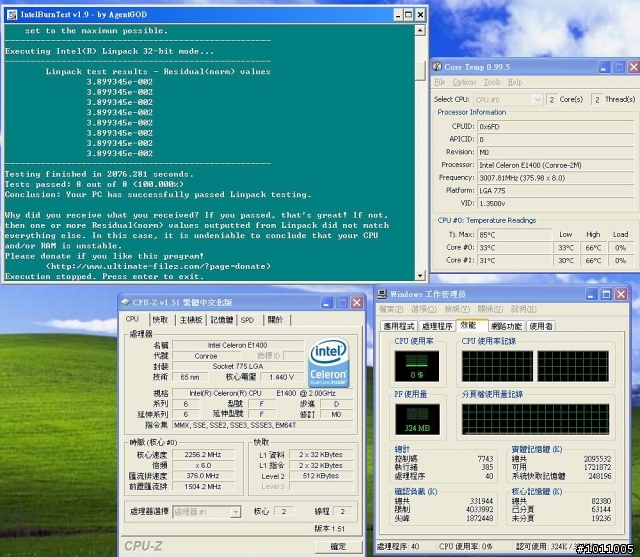Click the VID field 1.3500v in Core Temp

[x=556, y=203]
